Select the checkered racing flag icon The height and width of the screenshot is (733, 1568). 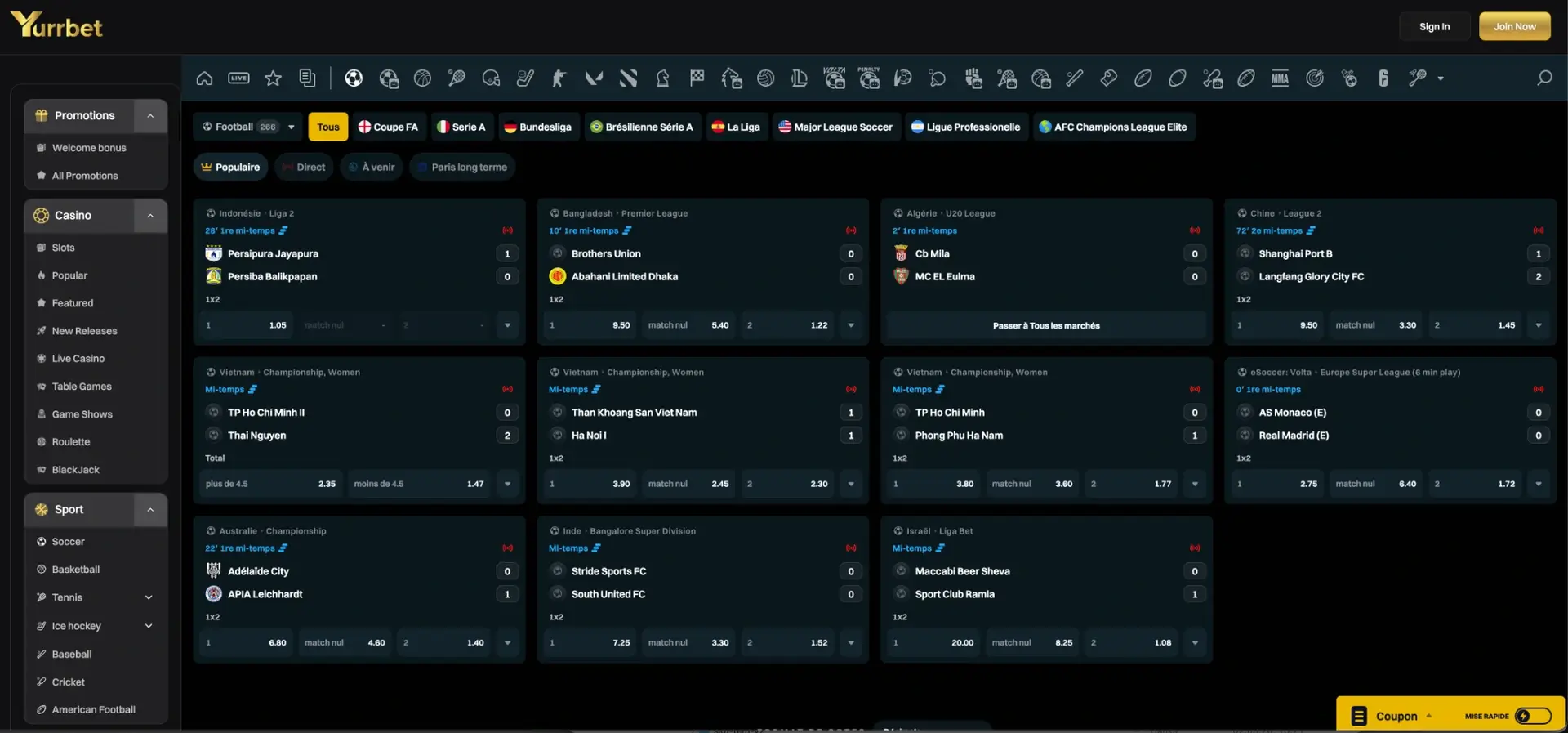click(697, 78)
